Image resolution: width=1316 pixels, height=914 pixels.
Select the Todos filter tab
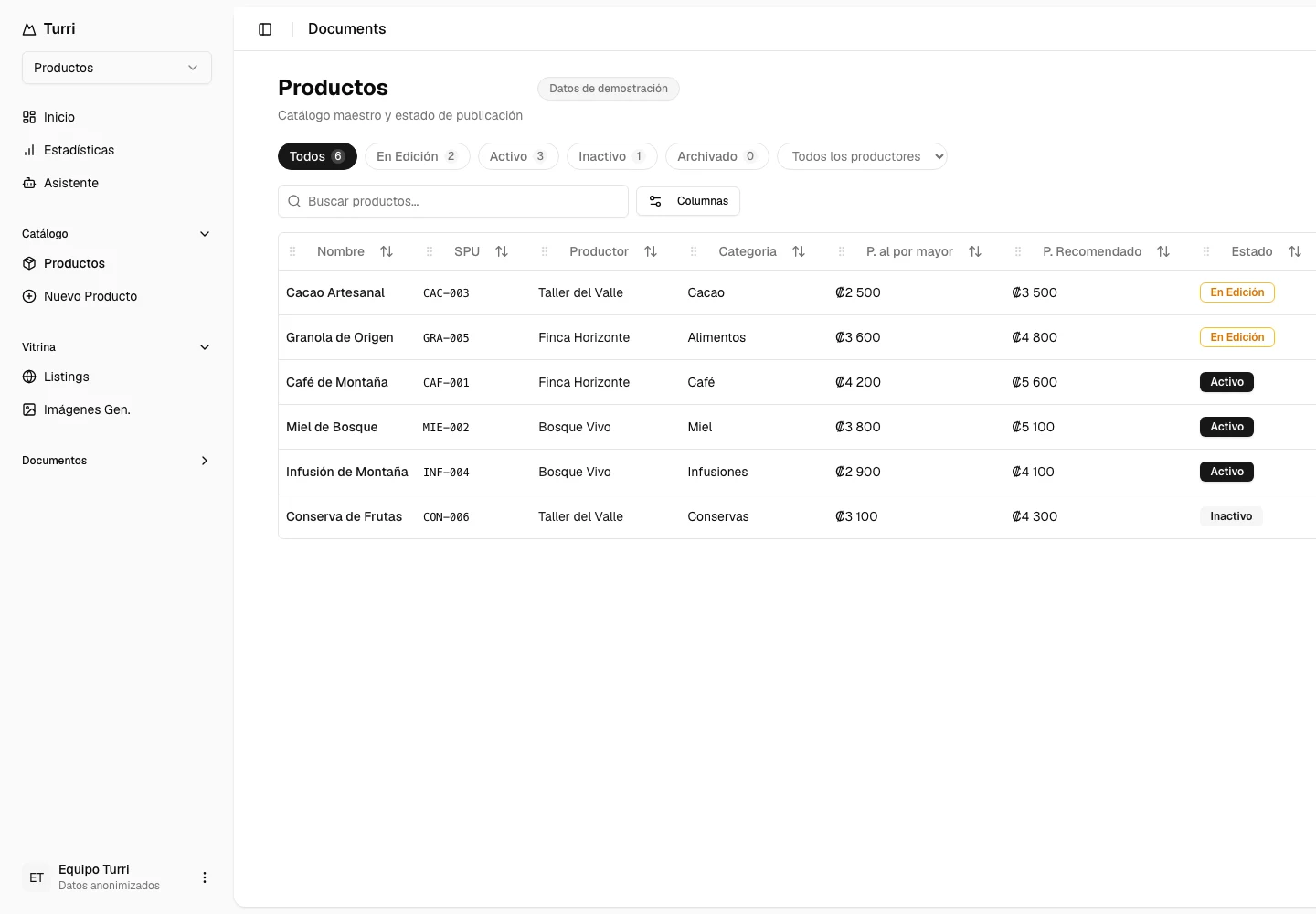(x=317, y=156)
